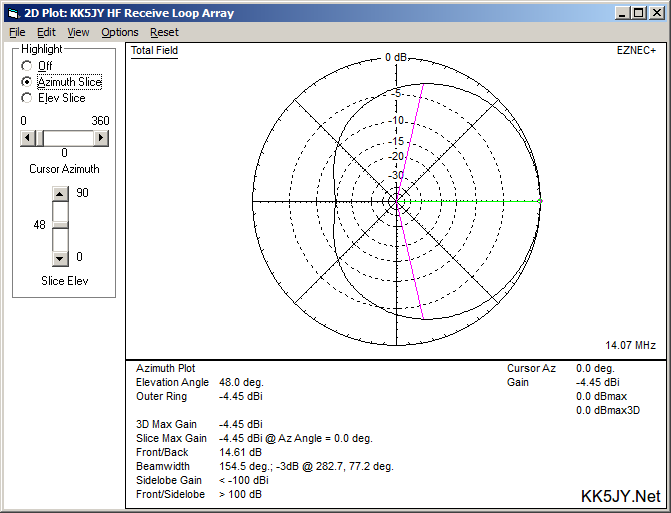671x513 pixels.
Task: Click the Cursor Azimuth left arrow
Action: pos(27,138)
